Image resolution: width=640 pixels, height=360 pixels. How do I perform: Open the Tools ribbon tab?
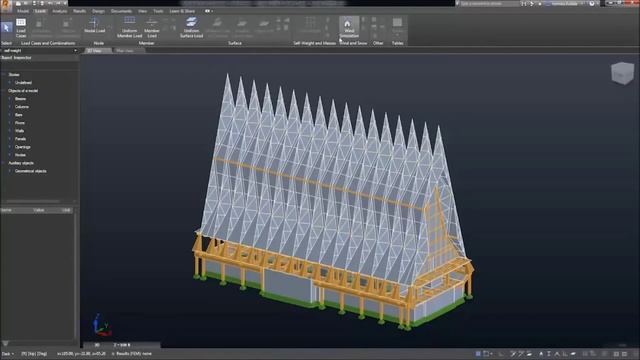pyautogui.click(x=158, y=11)
